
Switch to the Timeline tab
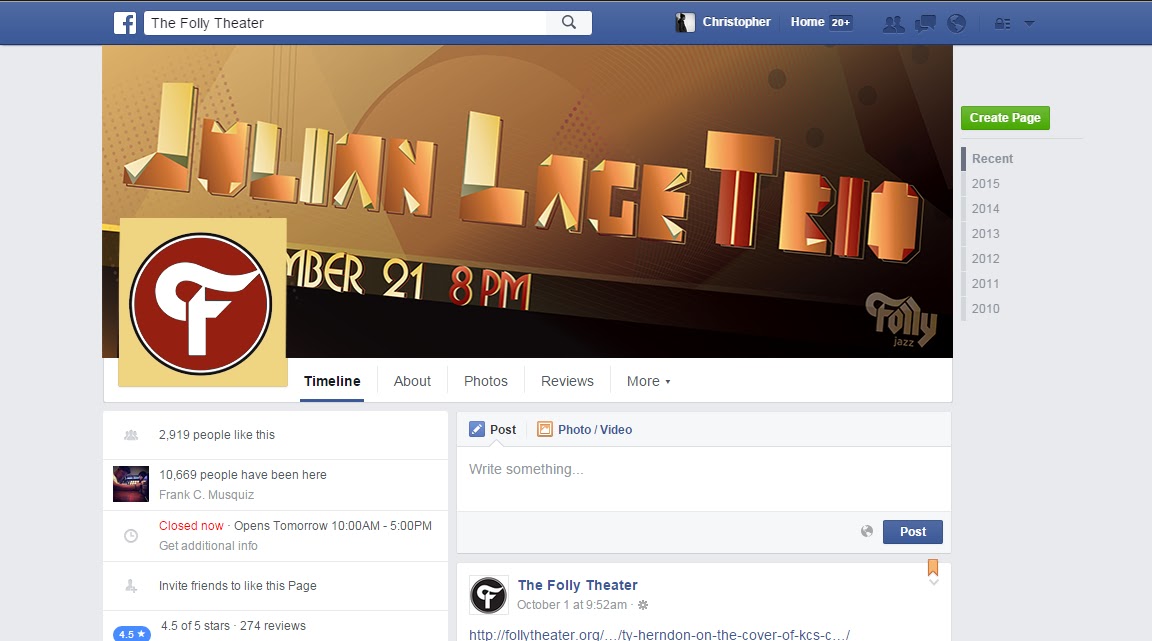pyautogui.click(x=332, y=382)
